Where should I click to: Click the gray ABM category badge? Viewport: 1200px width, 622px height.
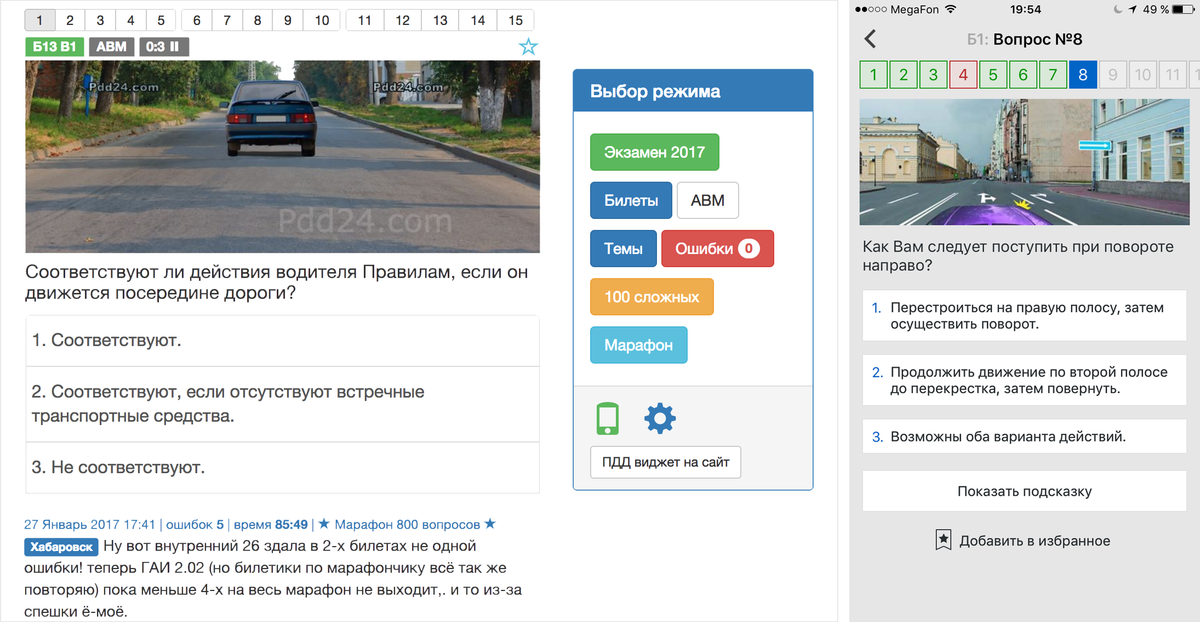coord(110,47)
